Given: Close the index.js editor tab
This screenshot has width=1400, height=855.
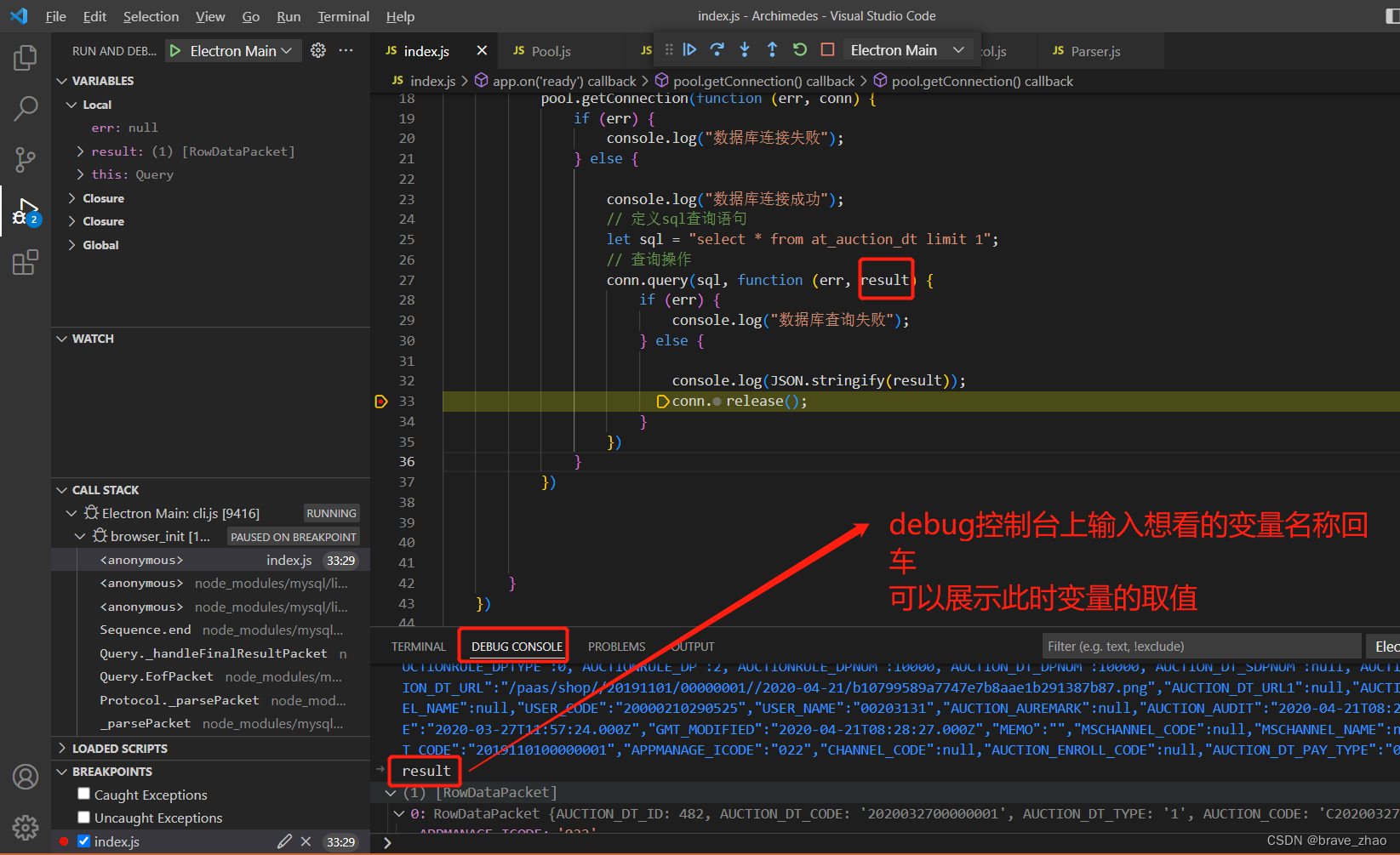Looking at the screenshot, I should coord(482,50).
